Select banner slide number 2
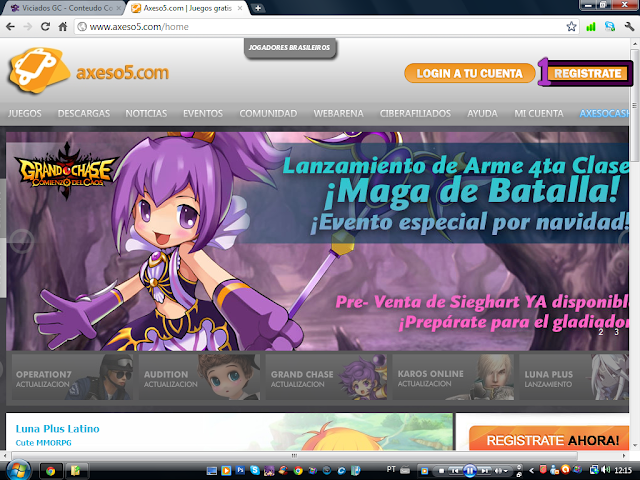Screen dimensions: 640x480 coord(601,332)
